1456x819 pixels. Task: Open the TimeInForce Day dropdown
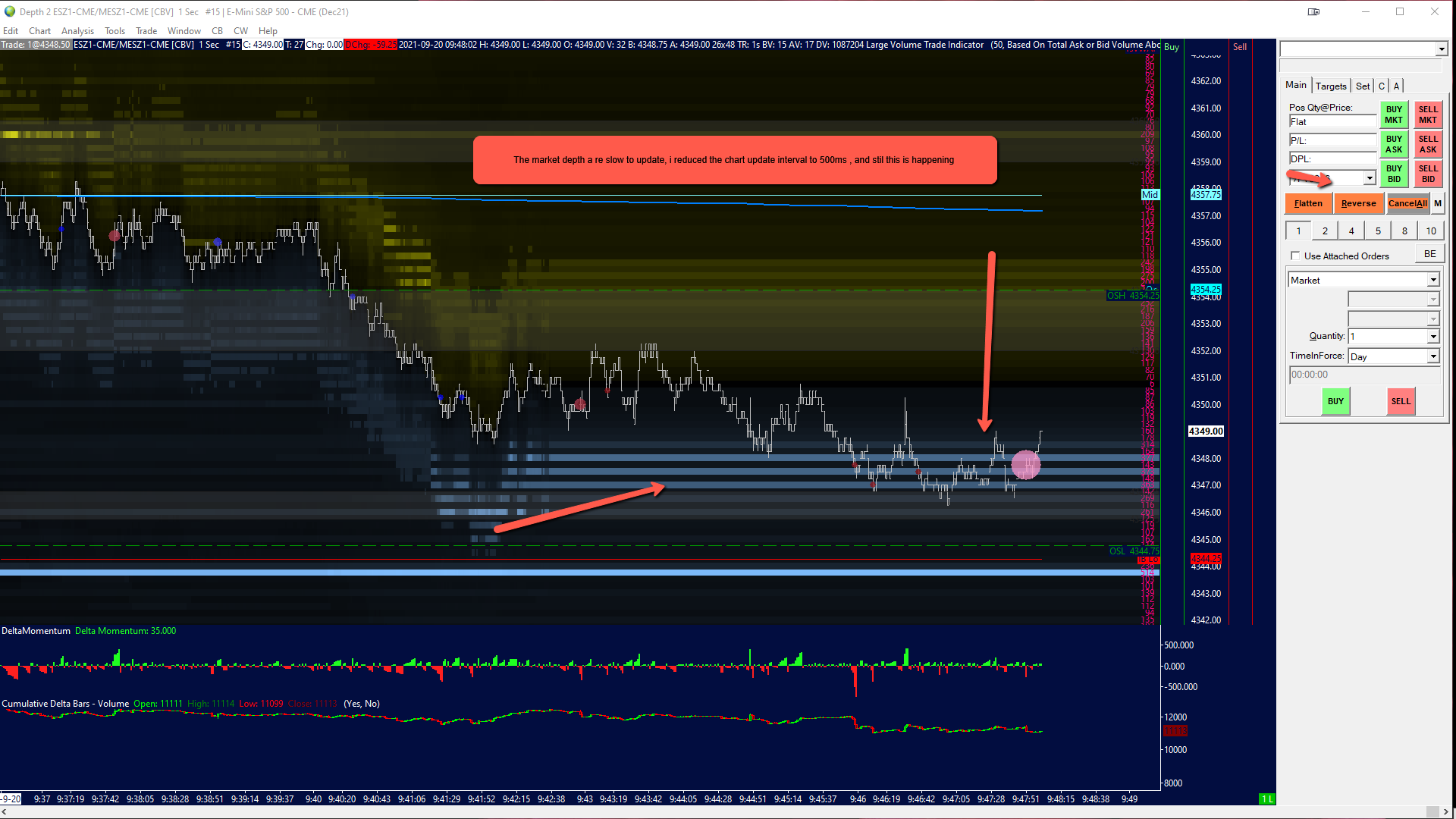(1433, 356)
